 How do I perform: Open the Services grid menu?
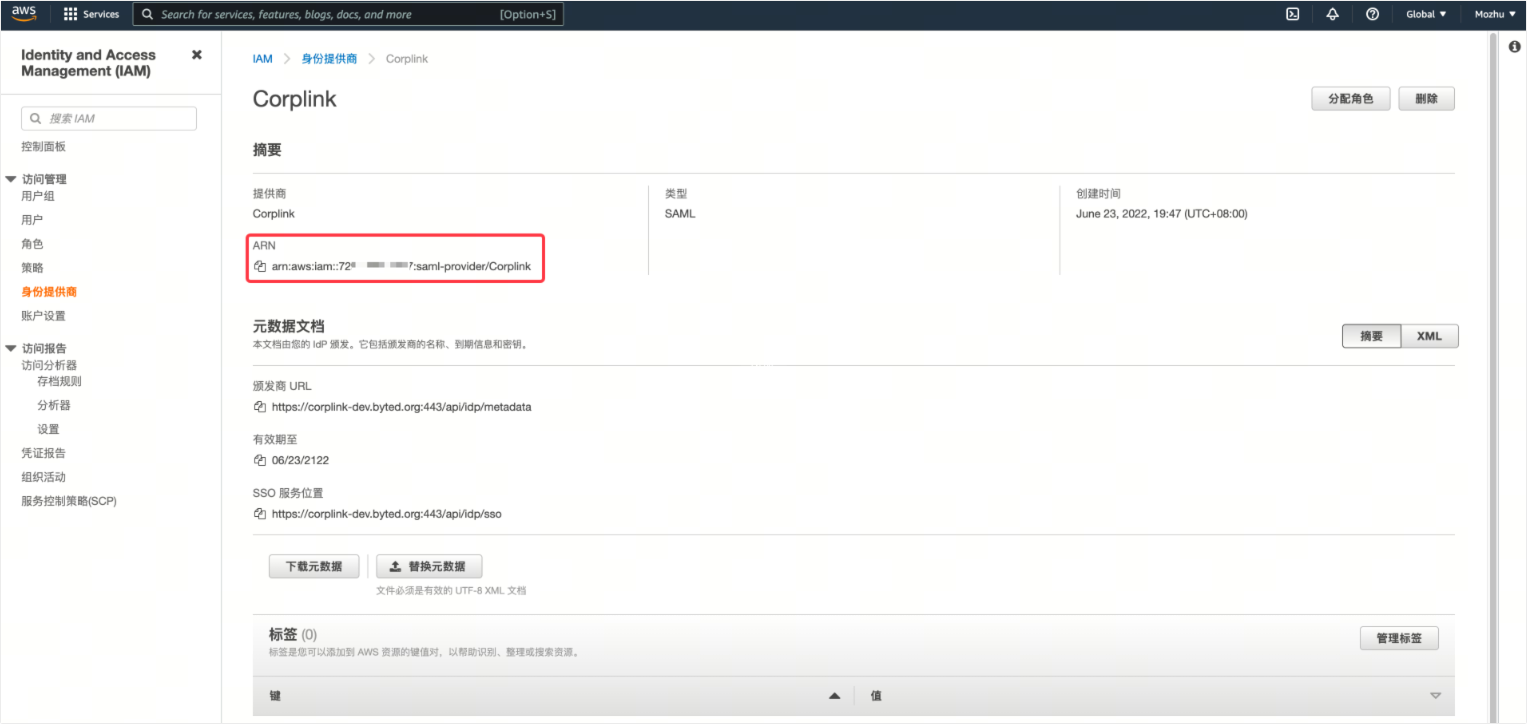[91, 14]
